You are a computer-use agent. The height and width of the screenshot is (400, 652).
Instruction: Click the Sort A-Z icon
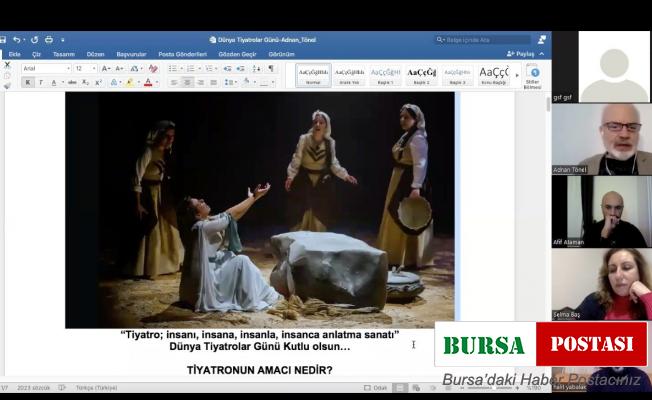[257, 68]
